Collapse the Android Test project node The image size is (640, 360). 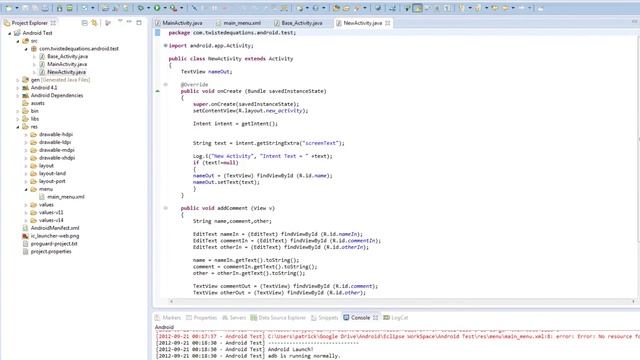tap(9, 33)
